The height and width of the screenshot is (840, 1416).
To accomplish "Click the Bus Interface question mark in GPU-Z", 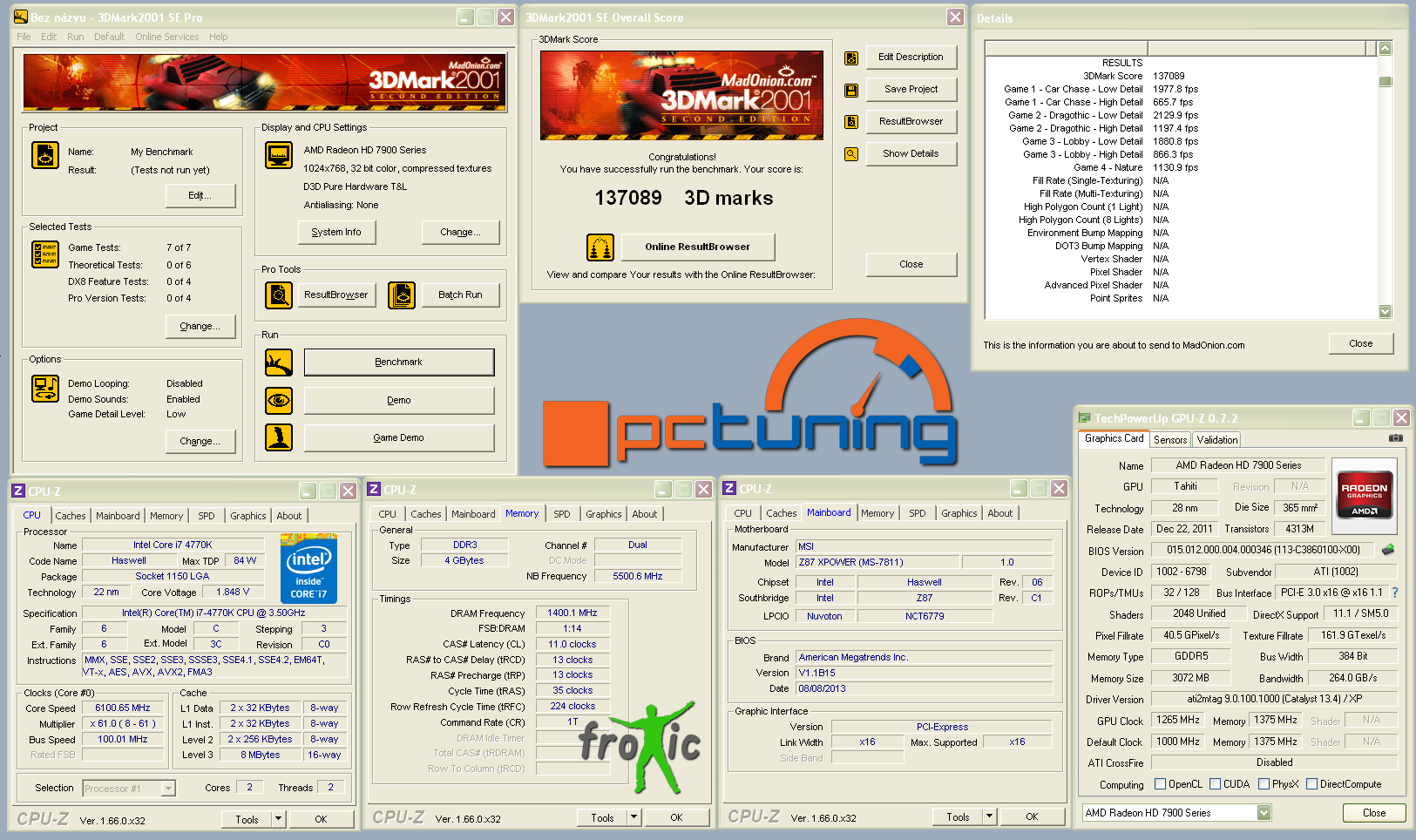I will (x=1395, y=593).
